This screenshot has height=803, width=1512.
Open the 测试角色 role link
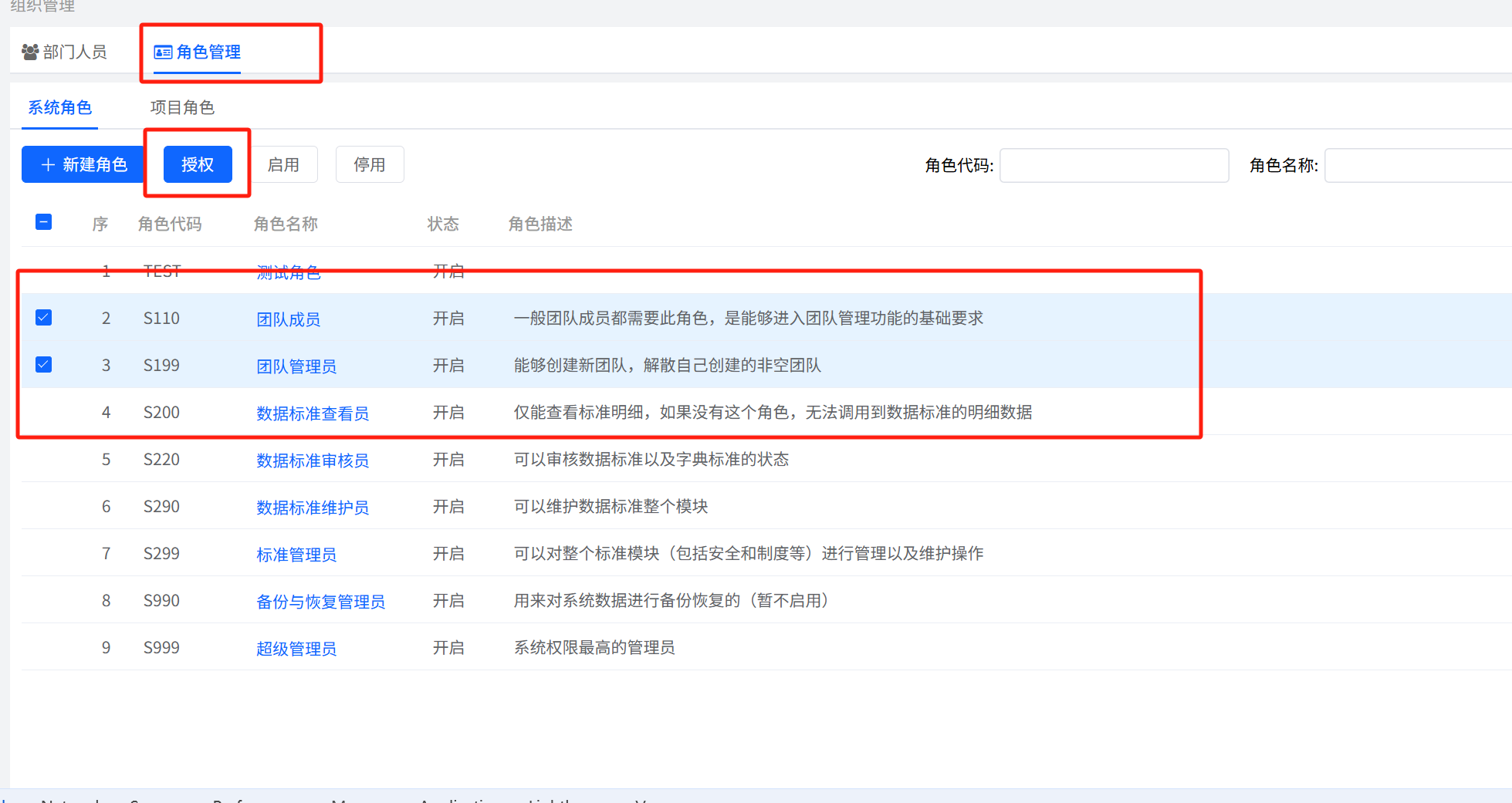point(288,272)
